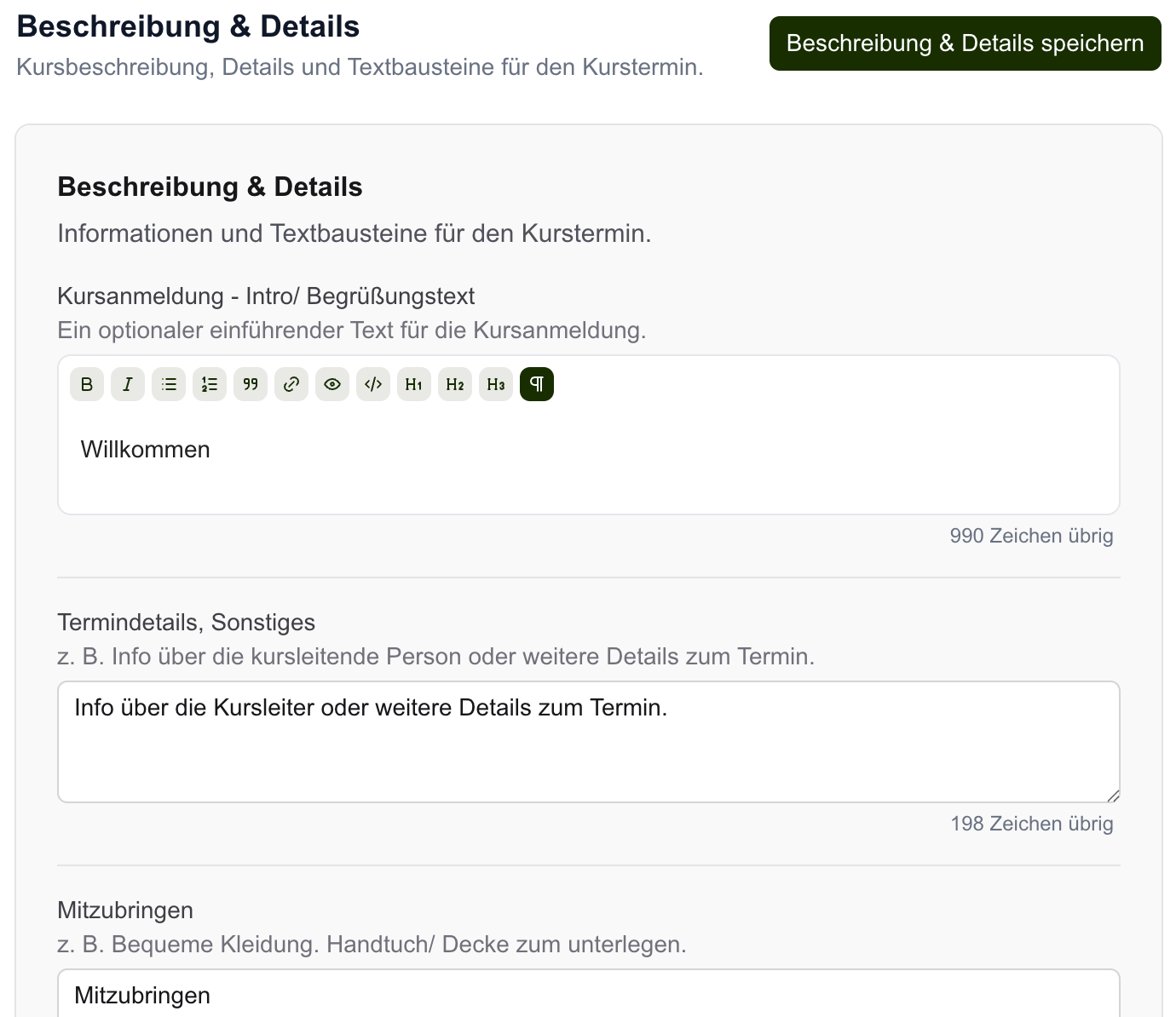Insert a bullet list in the intro editor

169,384
